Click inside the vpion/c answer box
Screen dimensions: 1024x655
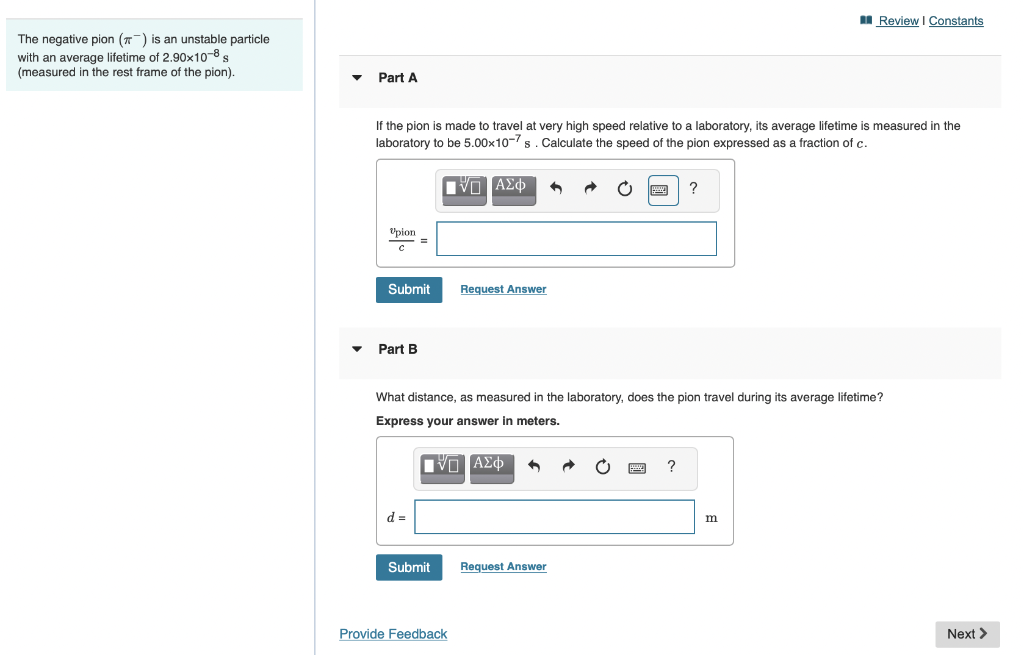pyautogui.click(x=576, y=238)
